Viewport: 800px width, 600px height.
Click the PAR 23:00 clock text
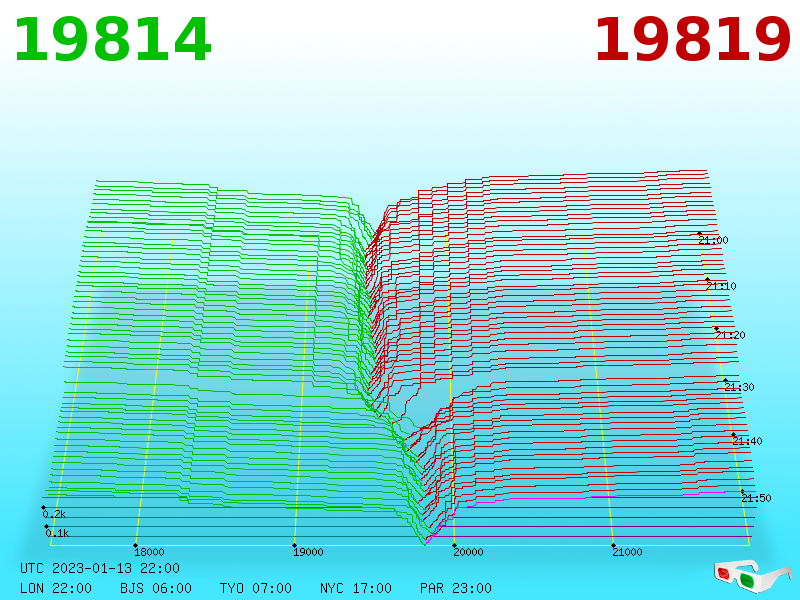tap(456, 588)
